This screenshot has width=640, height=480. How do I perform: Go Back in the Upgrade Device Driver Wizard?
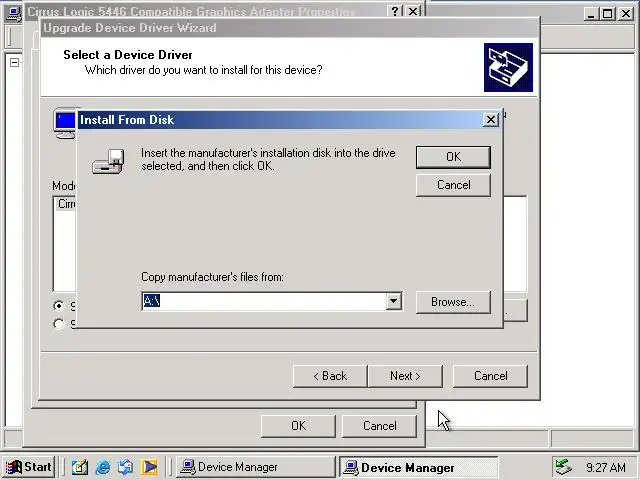click(x=330, y=376)
